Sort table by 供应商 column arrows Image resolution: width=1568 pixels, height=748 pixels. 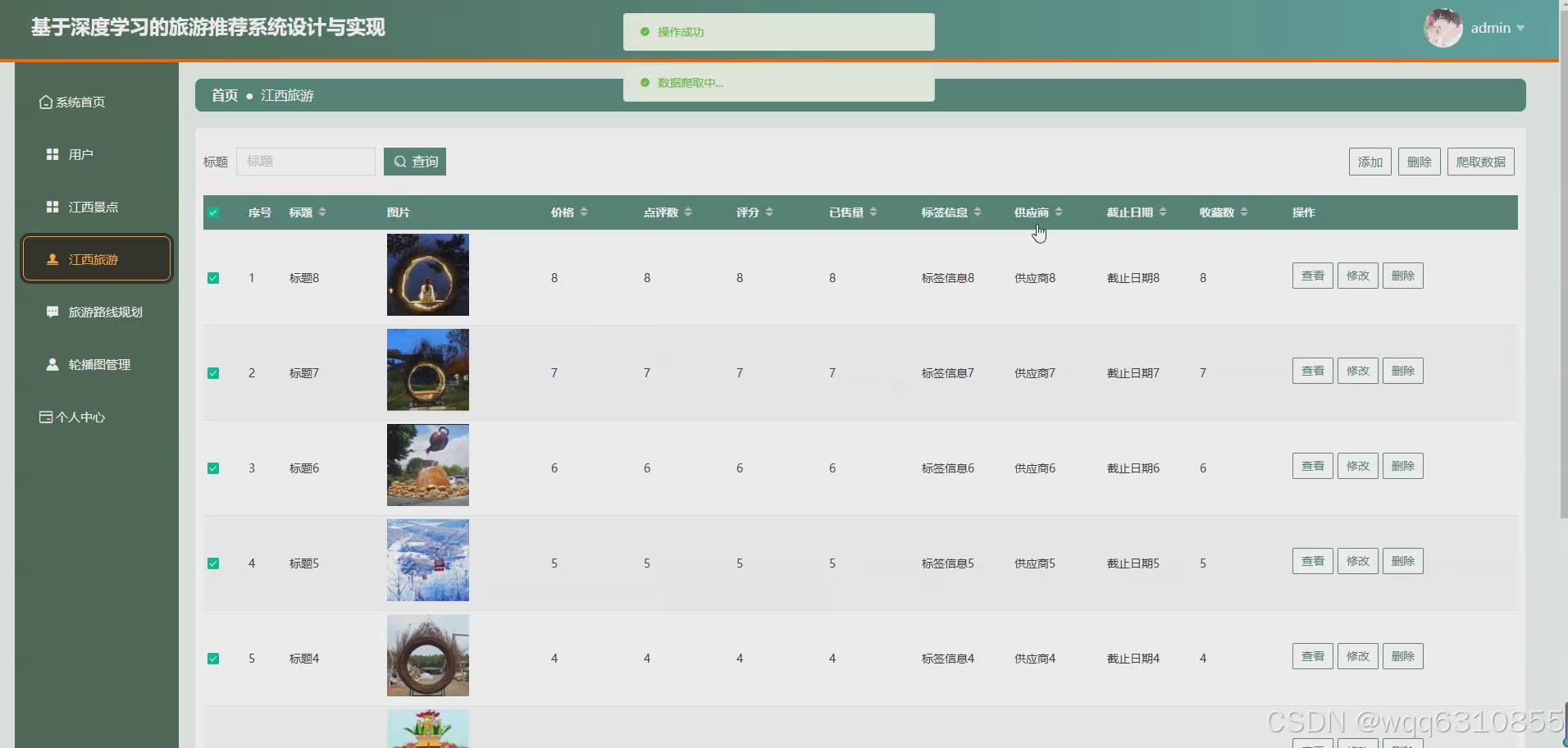1059,212
